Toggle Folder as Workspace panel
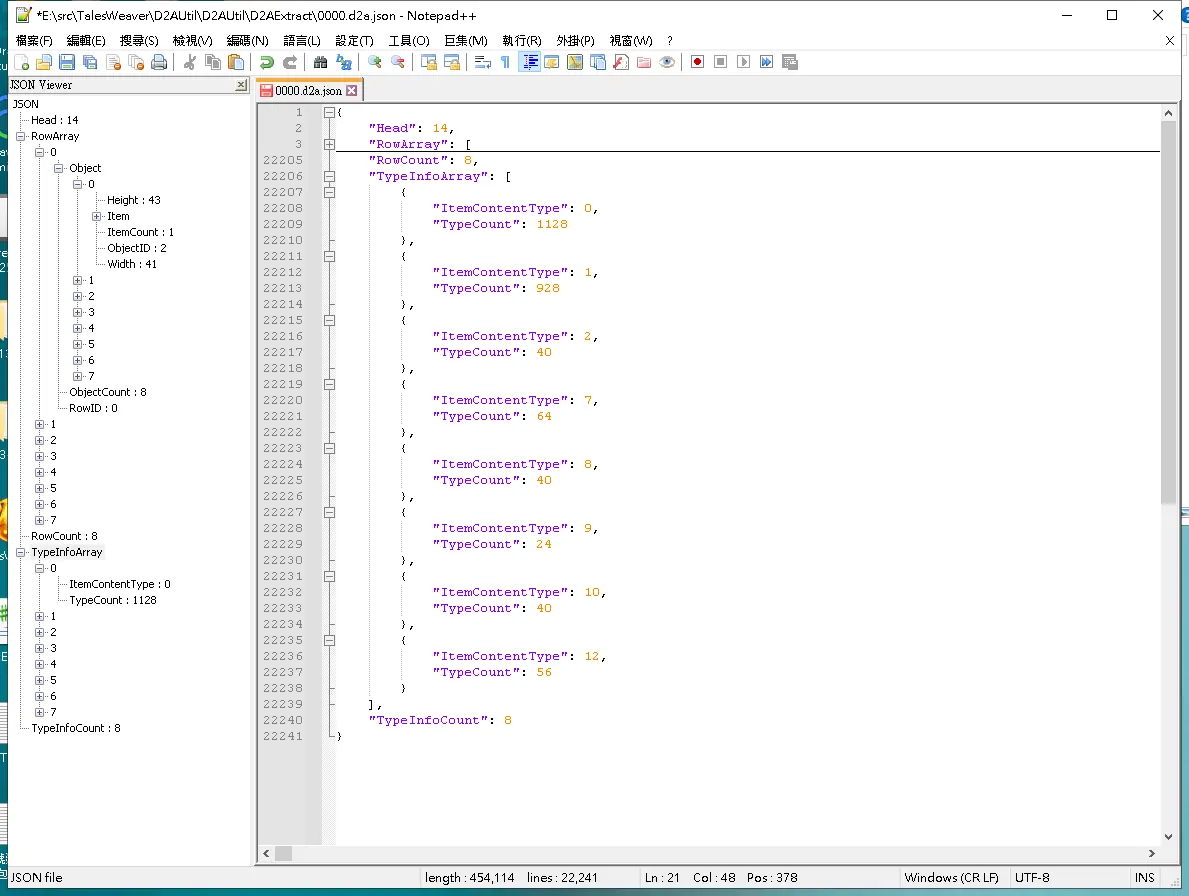 [644, 62]
